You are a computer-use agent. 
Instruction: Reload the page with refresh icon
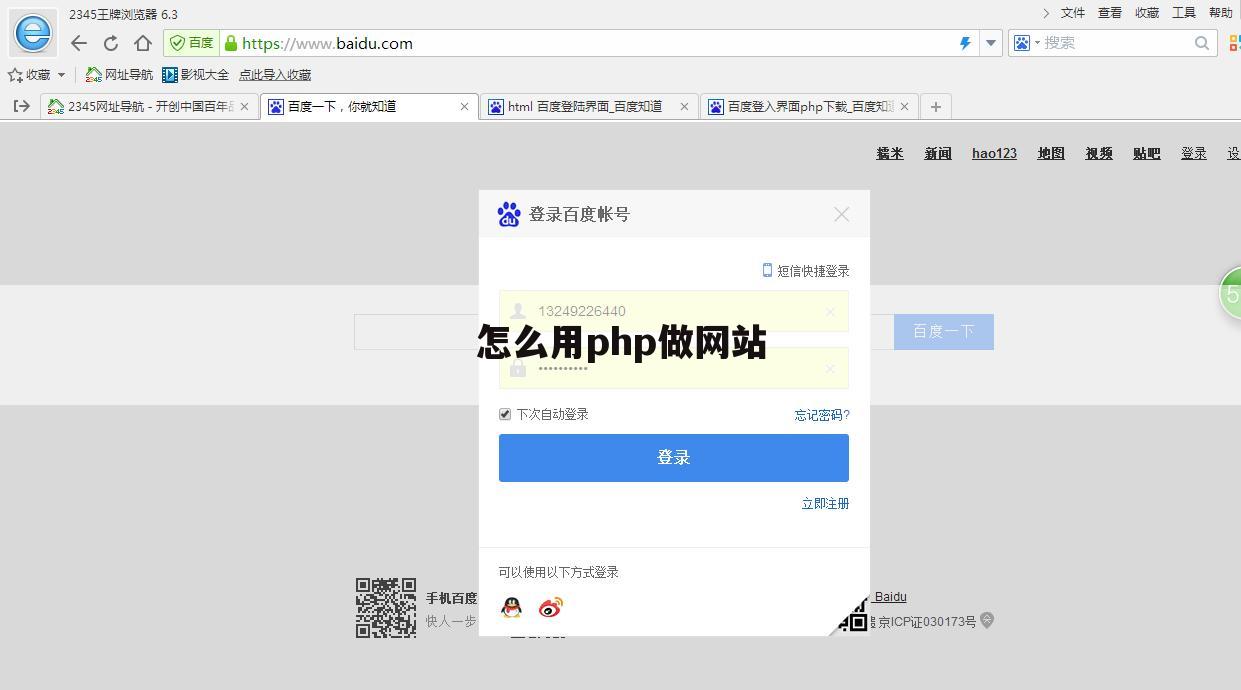tap(111, 43)
